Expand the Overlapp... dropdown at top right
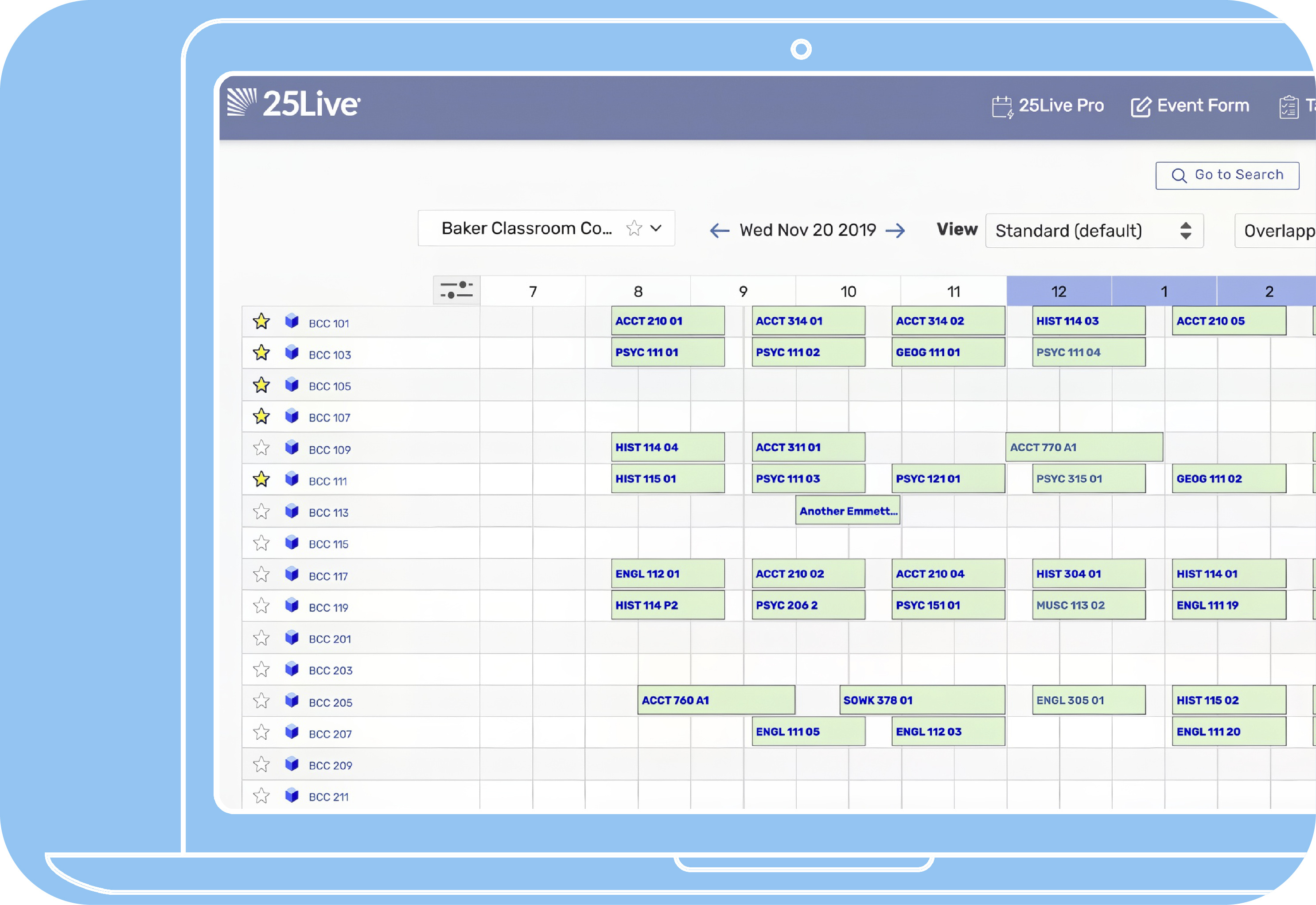Image resolution: width=1316 pixels, height=905 pixels. [1280, 231]
